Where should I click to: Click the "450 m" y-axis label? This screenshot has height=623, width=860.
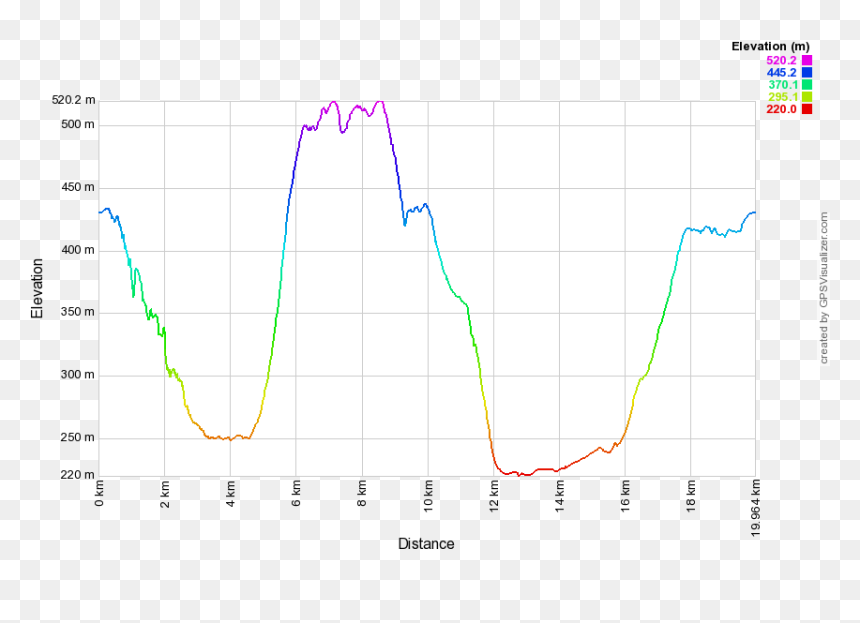click(78, 187)
